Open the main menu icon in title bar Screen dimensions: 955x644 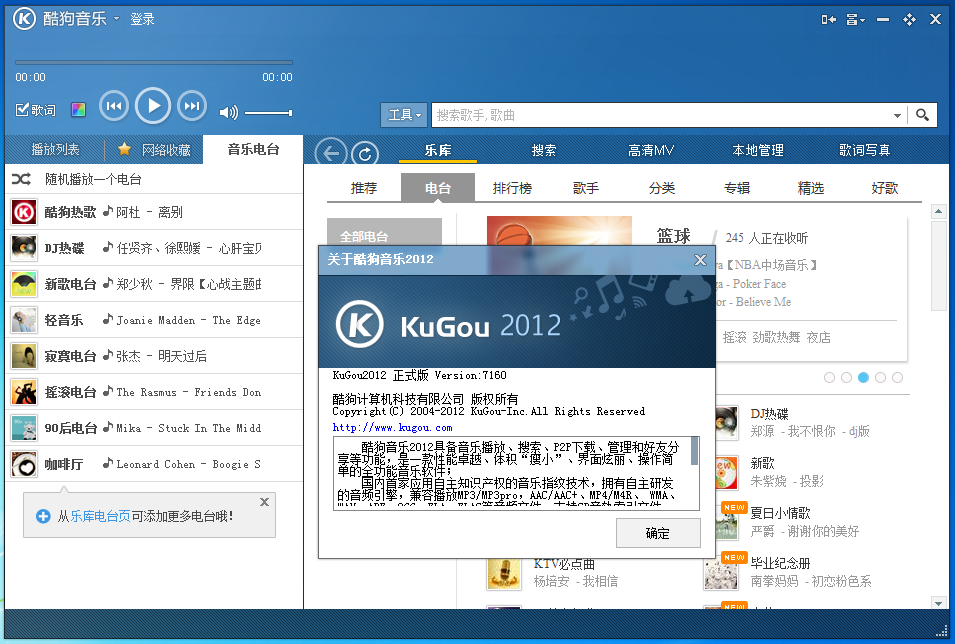tap(855, 20)
